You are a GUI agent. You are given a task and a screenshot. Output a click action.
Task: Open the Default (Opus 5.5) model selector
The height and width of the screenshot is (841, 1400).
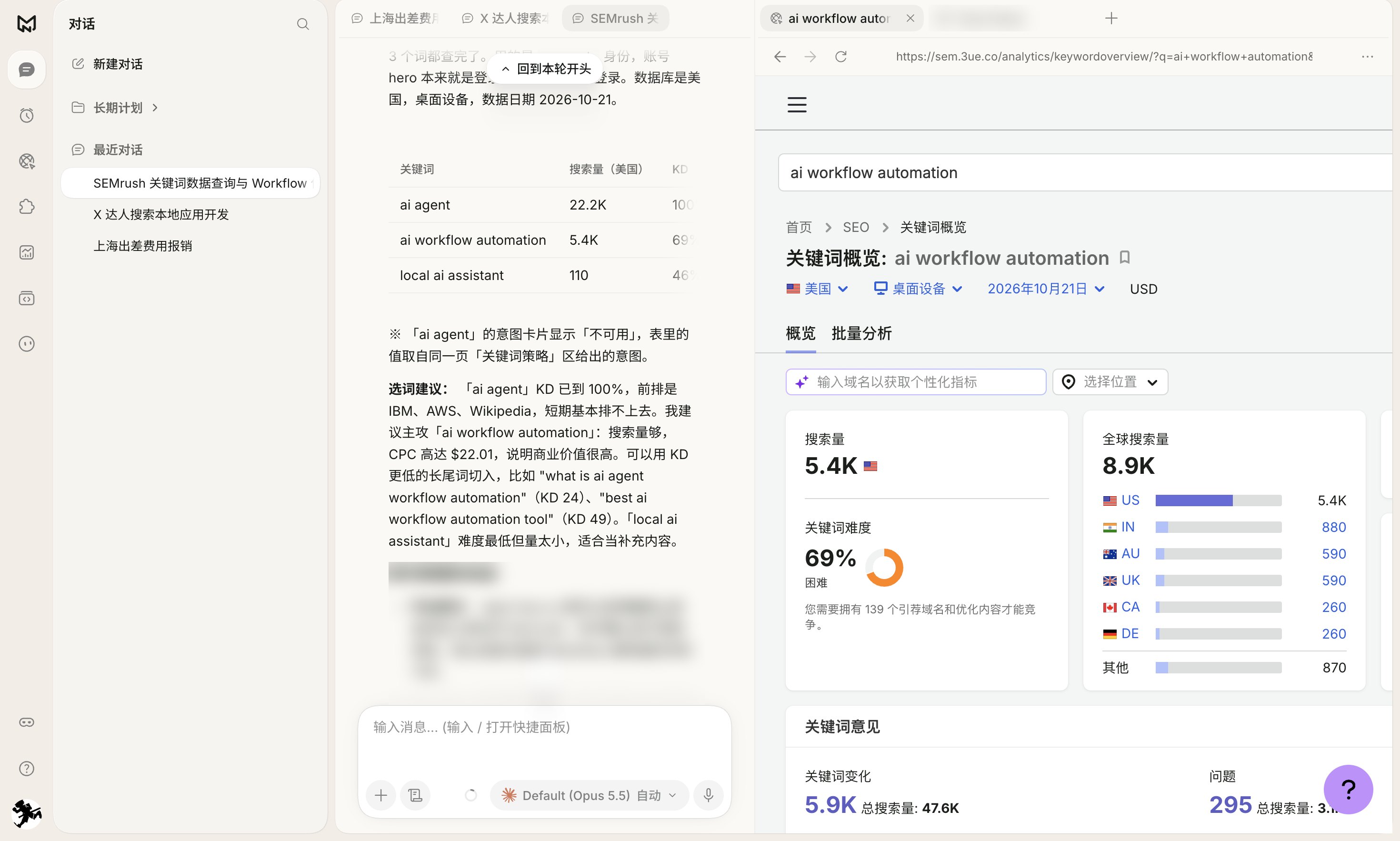(x=589, y=795)
